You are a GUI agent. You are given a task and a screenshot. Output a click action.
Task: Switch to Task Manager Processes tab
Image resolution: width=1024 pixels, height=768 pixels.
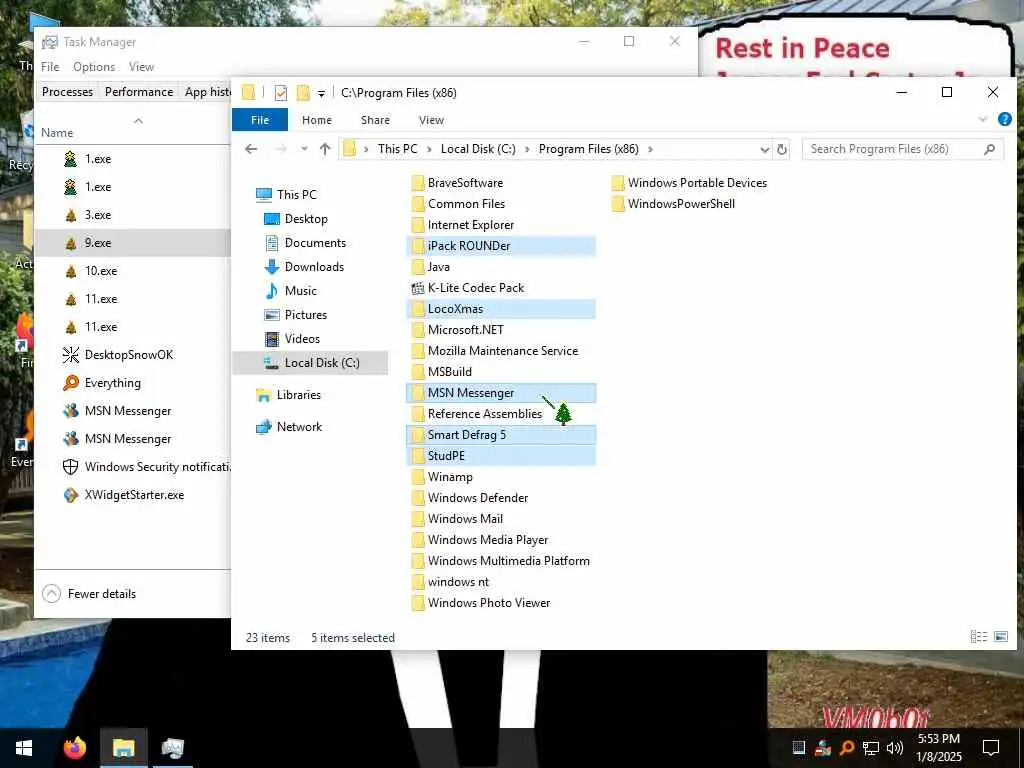point(67,92)
